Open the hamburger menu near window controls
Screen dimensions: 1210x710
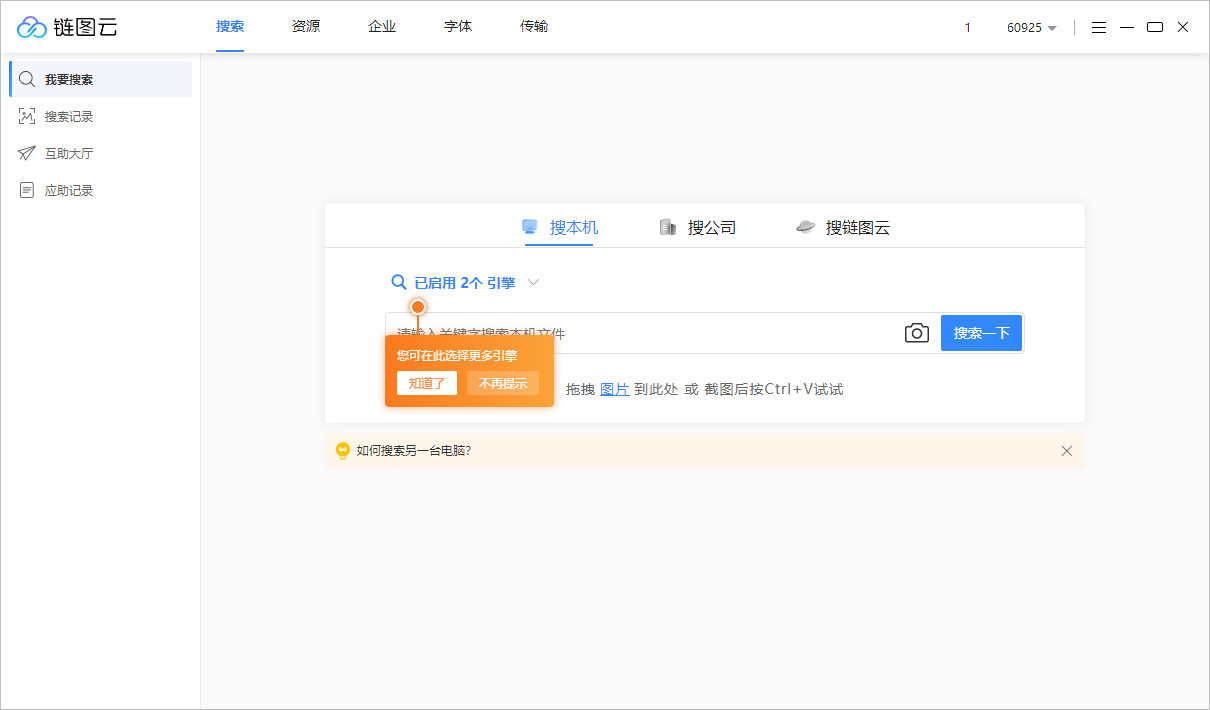tap(1099, 27)
